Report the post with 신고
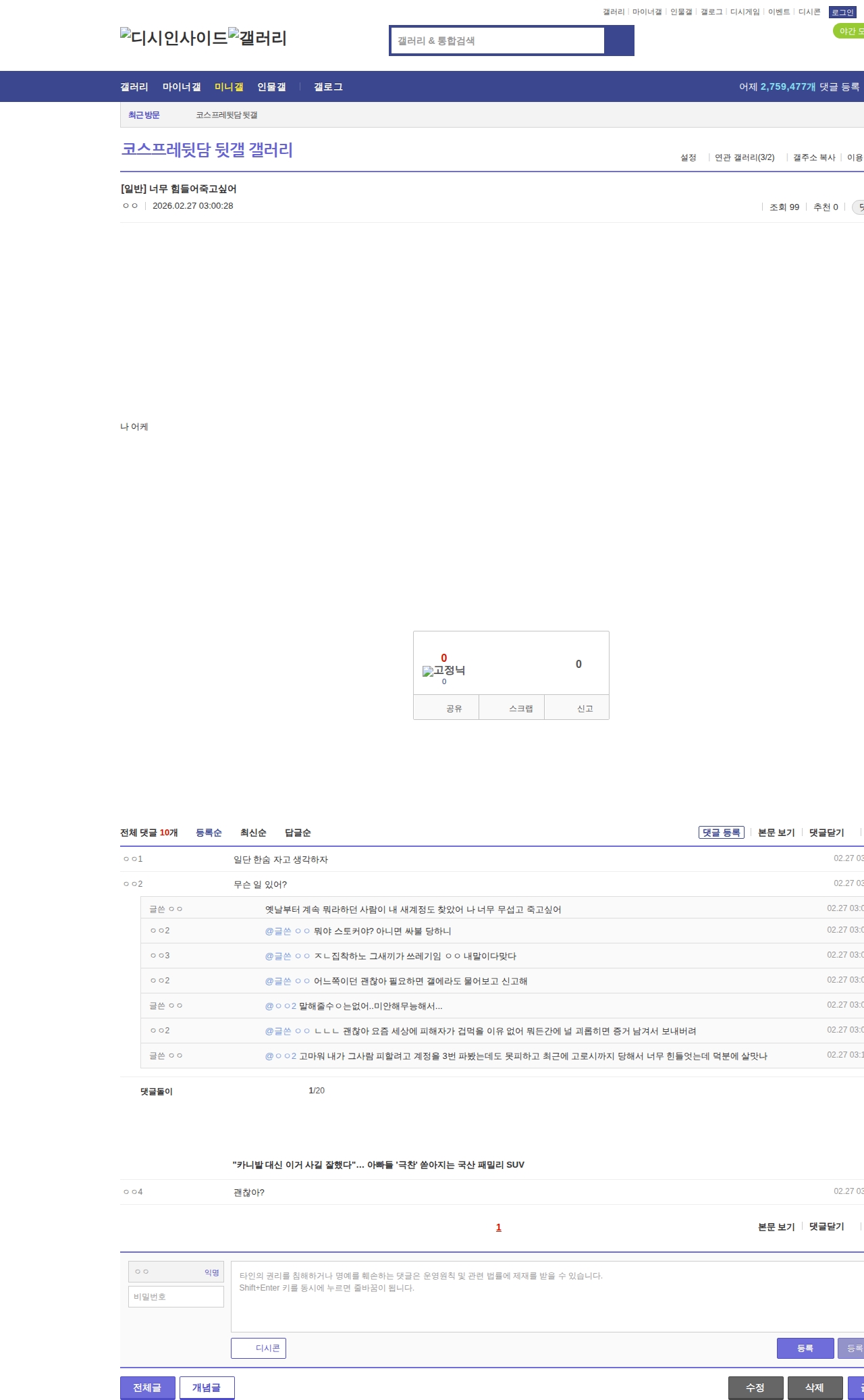The height and width of the screenshot is (1400, 864). 585,708
